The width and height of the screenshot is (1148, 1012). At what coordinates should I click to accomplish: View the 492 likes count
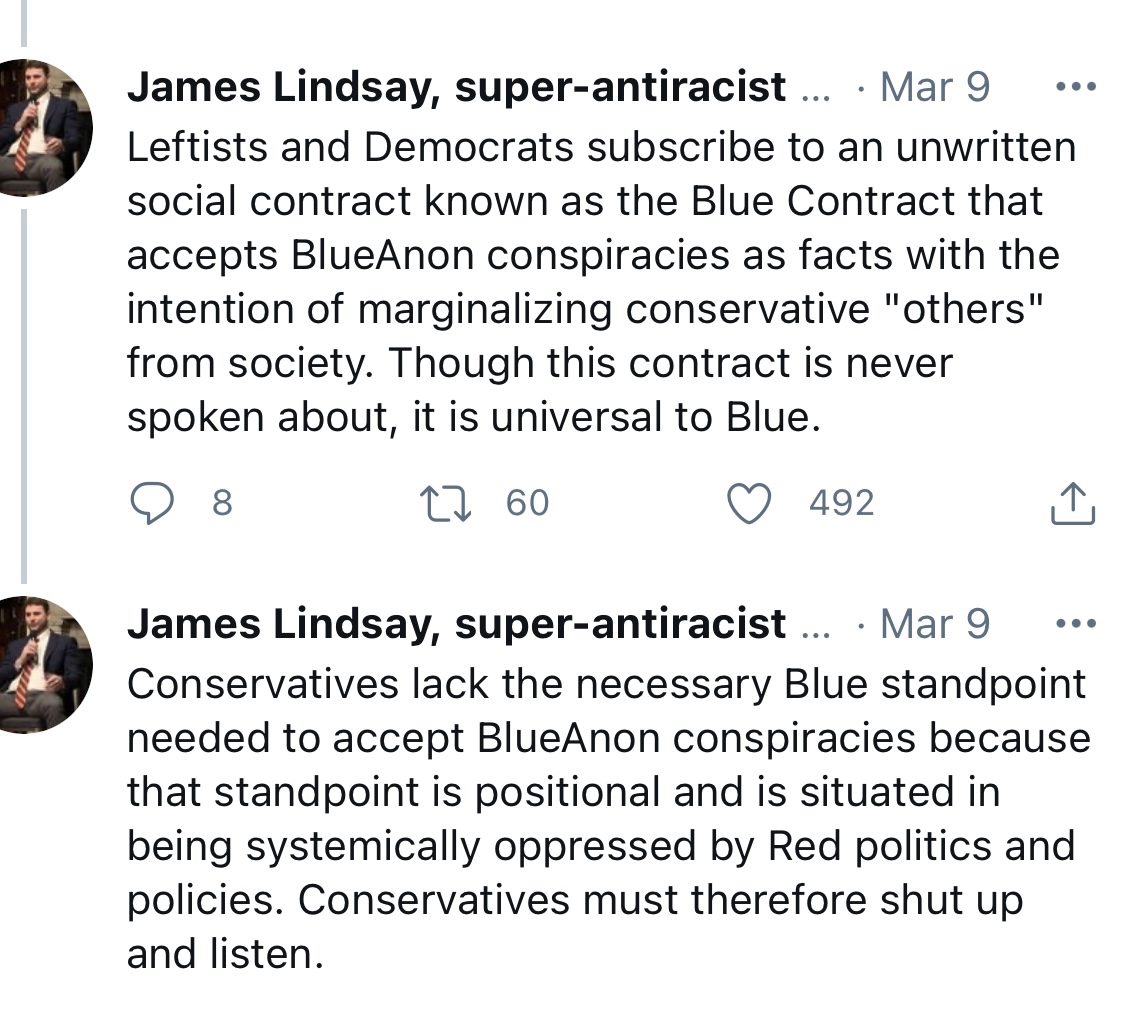[841, 503]
